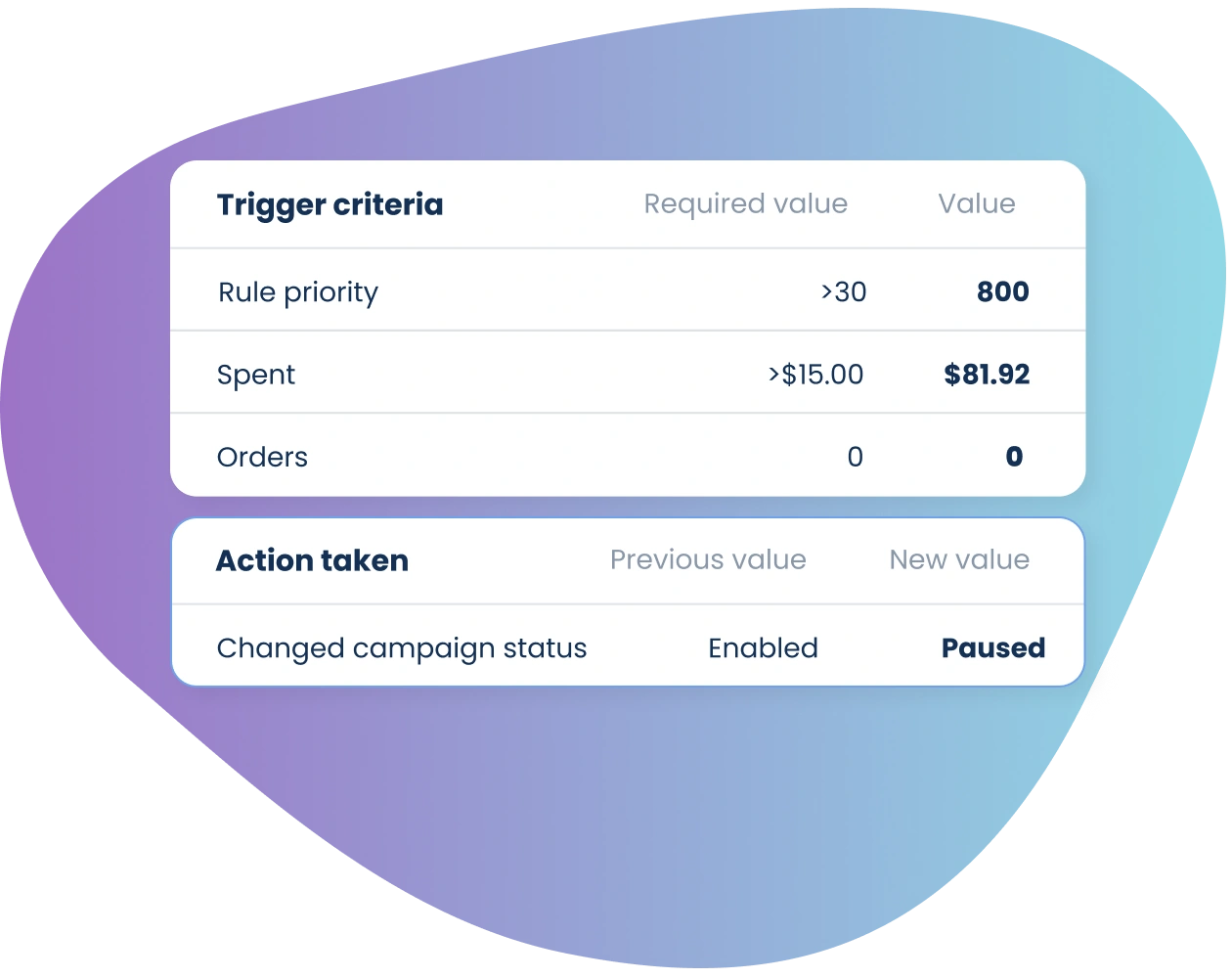Select the bold Orders value 0
1232x978 pixels.
[x=1014, y=457]
